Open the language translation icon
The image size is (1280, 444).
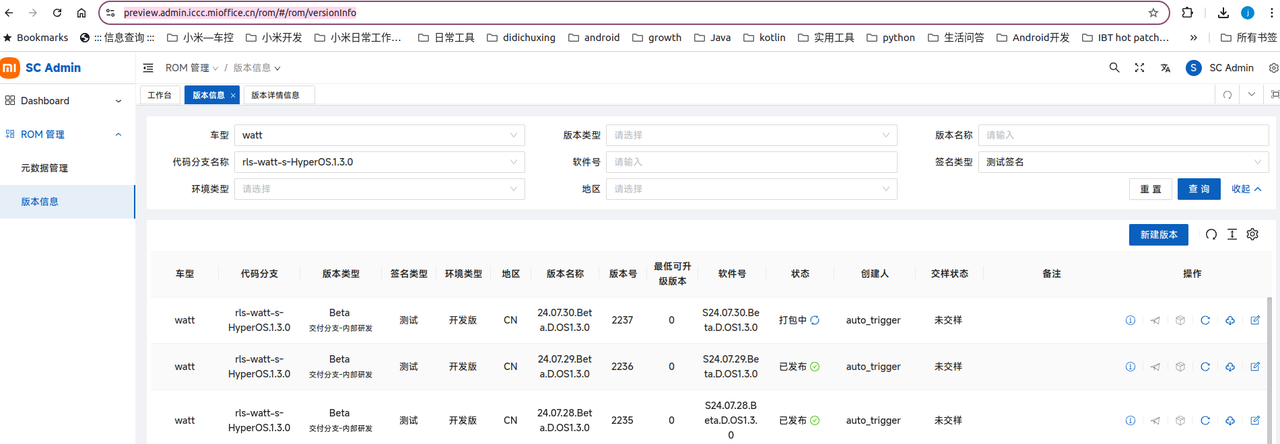point(1166,68)
